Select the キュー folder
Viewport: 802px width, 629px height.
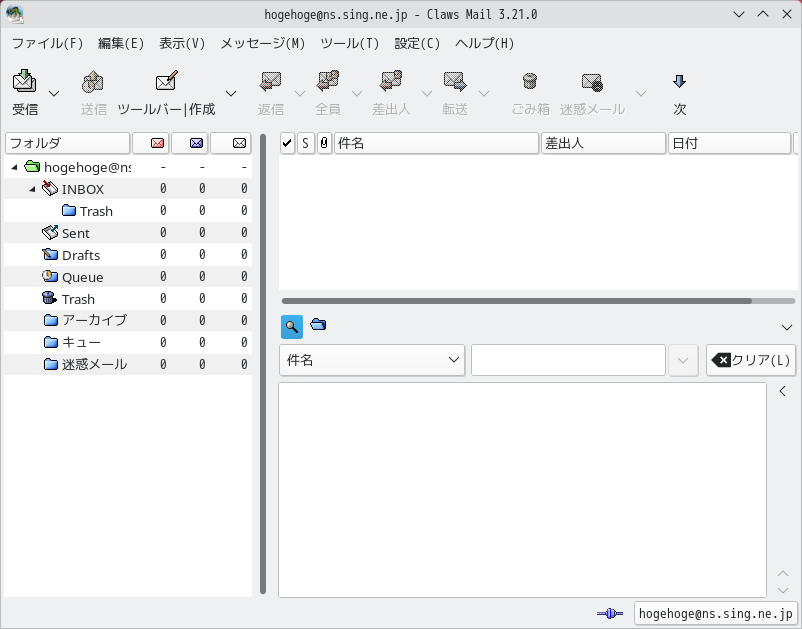coord(128,342)
